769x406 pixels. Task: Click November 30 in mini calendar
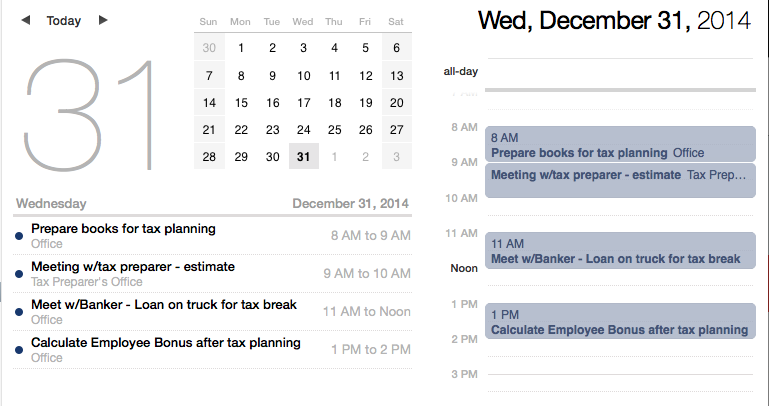tap(209, 48)
